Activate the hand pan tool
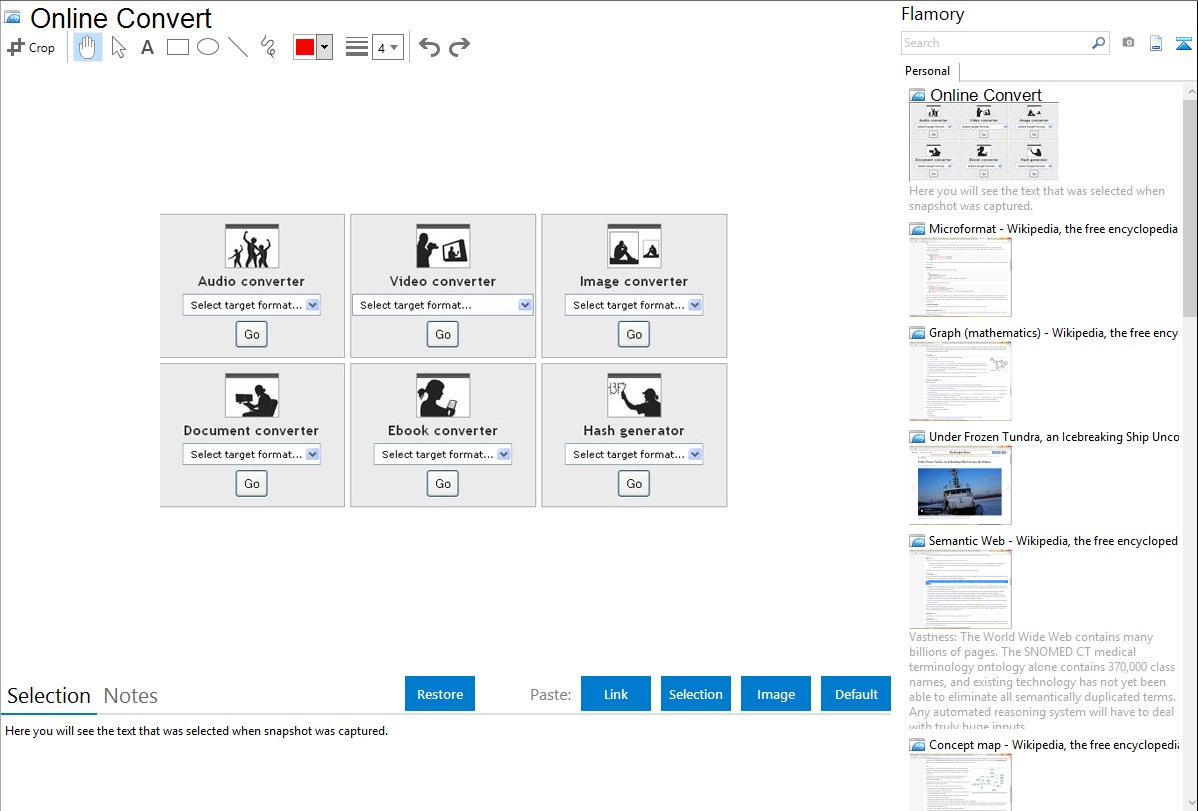This screenshot has width=1198, height=811. click(x=88, y=47)
